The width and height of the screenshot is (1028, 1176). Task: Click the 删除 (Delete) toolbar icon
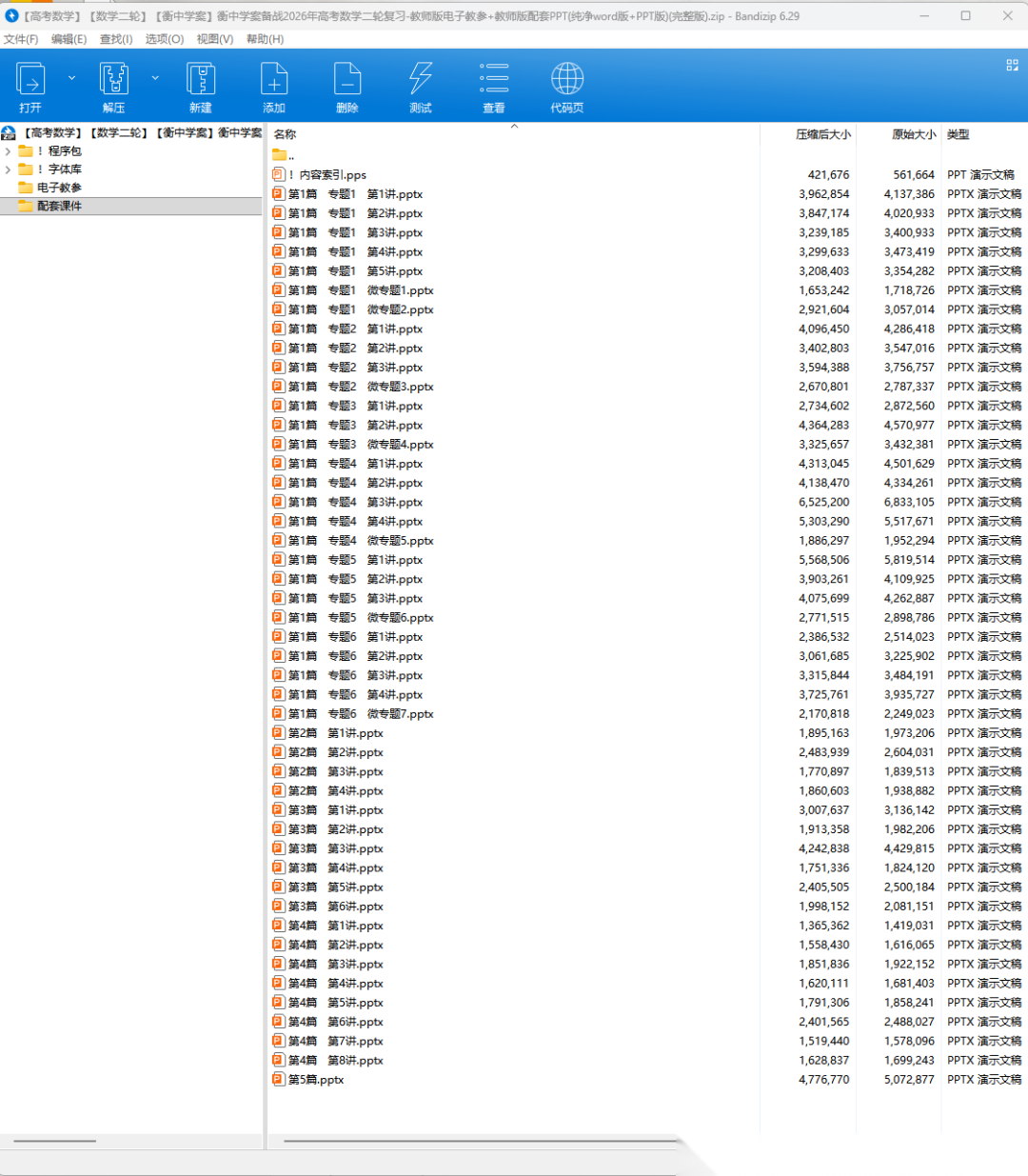pos(347,80)
